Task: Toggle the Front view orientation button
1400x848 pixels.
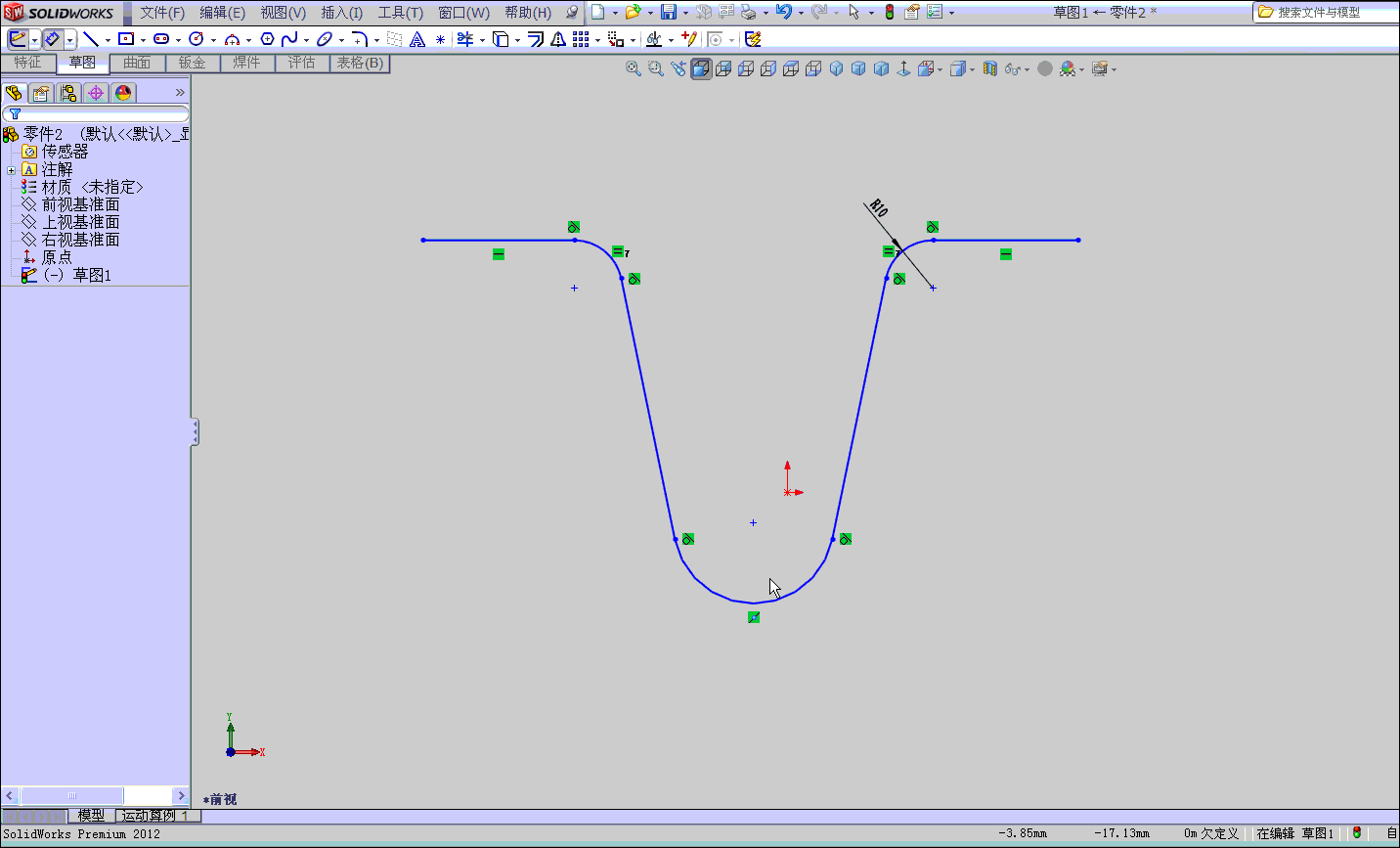Action: (701, 68)
